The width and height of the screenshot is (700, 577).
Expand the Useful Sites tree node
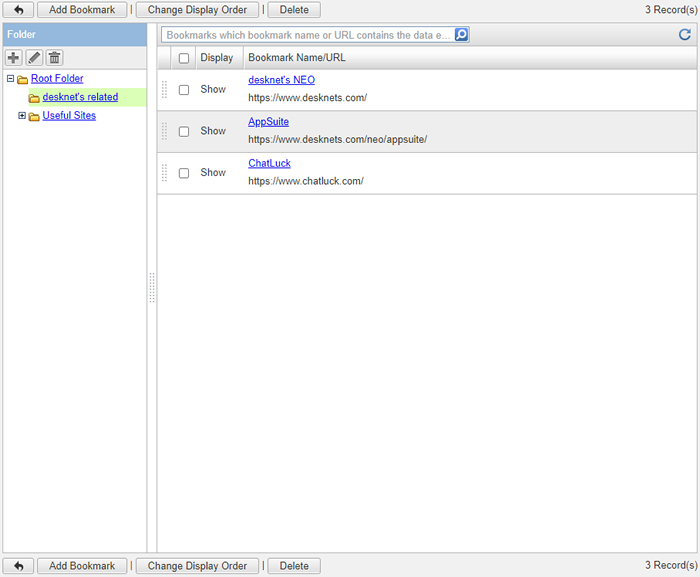[21, 116]
